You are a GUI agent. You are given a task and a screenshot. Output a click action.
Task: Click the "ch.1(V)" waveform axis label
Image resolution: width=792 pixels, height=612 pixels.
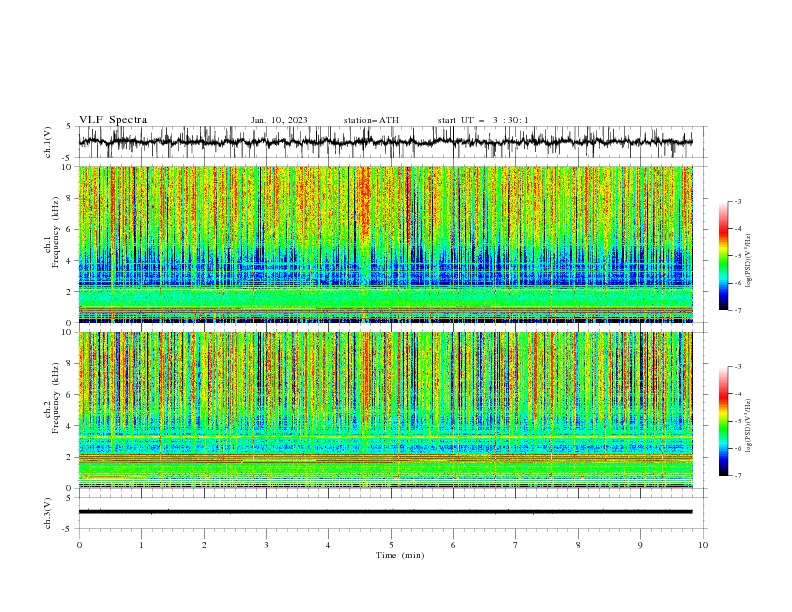click(48, 142)
